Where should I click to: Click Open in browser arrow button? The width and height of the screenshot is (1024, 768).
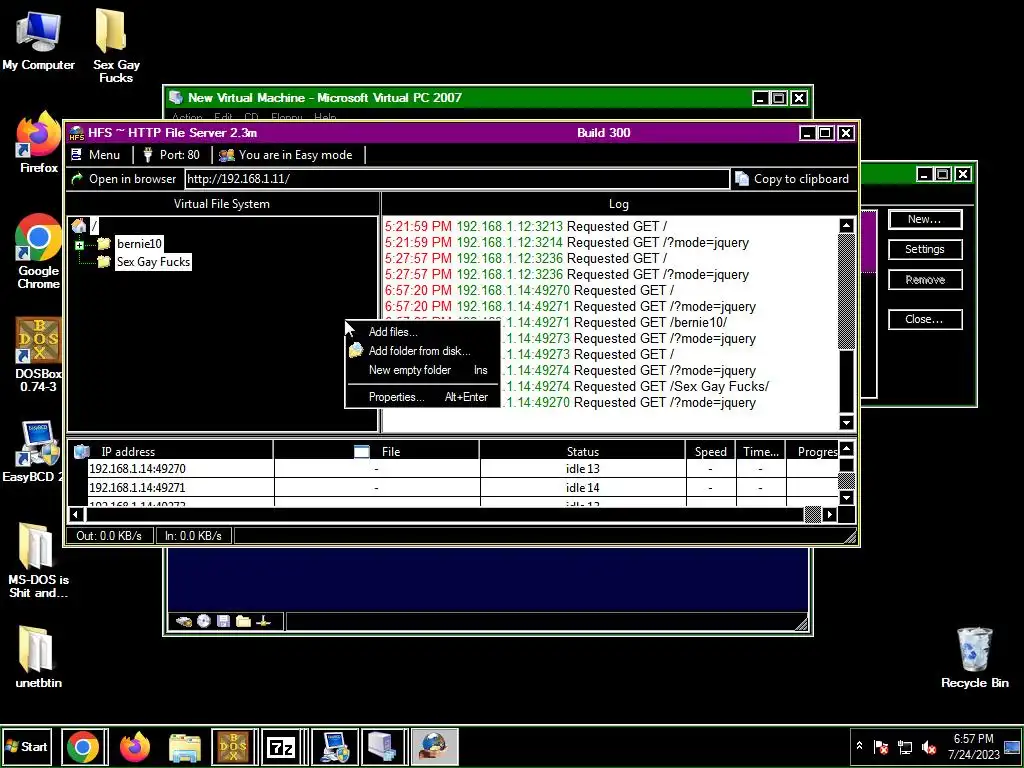click(123, 179)
